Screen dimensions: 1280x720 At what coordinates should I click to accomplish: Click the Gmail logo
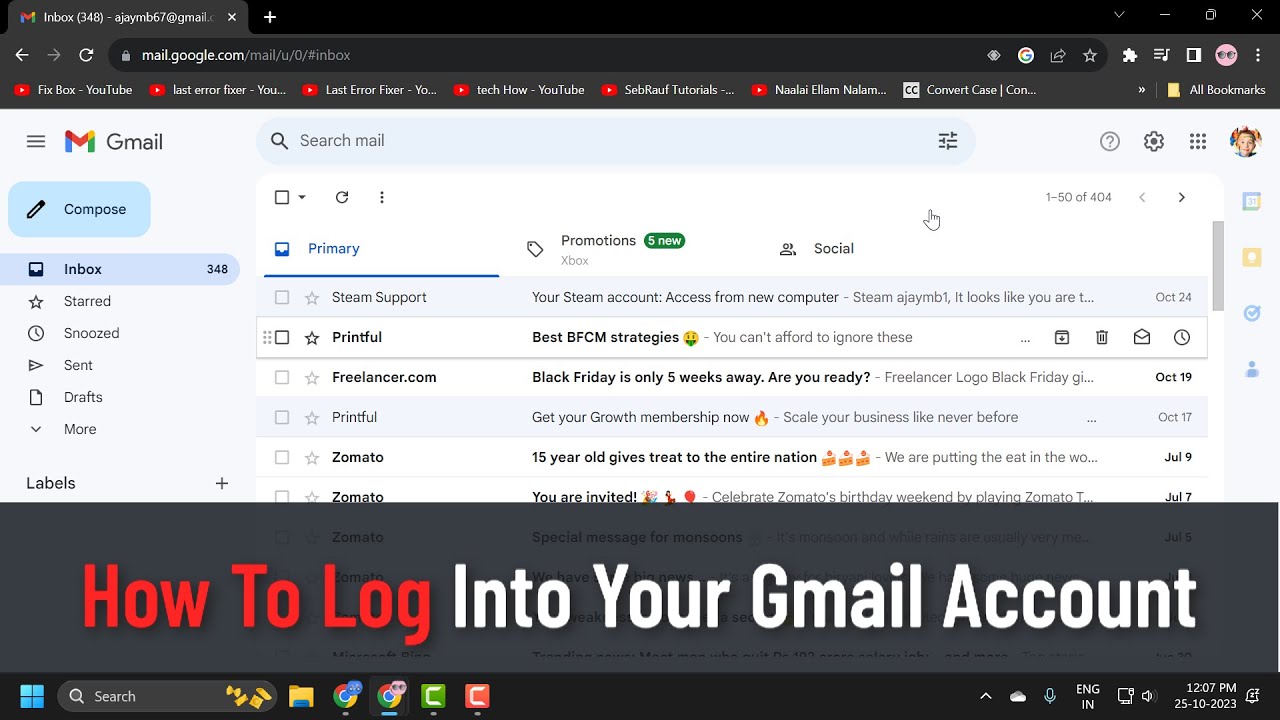coord(114,142)
